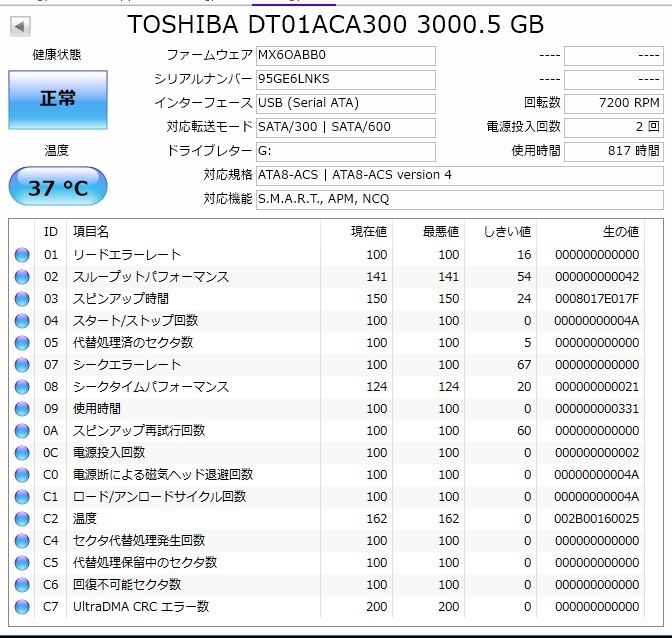Click the 現在値 column header
Viewport: 672px width, 638px height.
(x=357, y=232)
